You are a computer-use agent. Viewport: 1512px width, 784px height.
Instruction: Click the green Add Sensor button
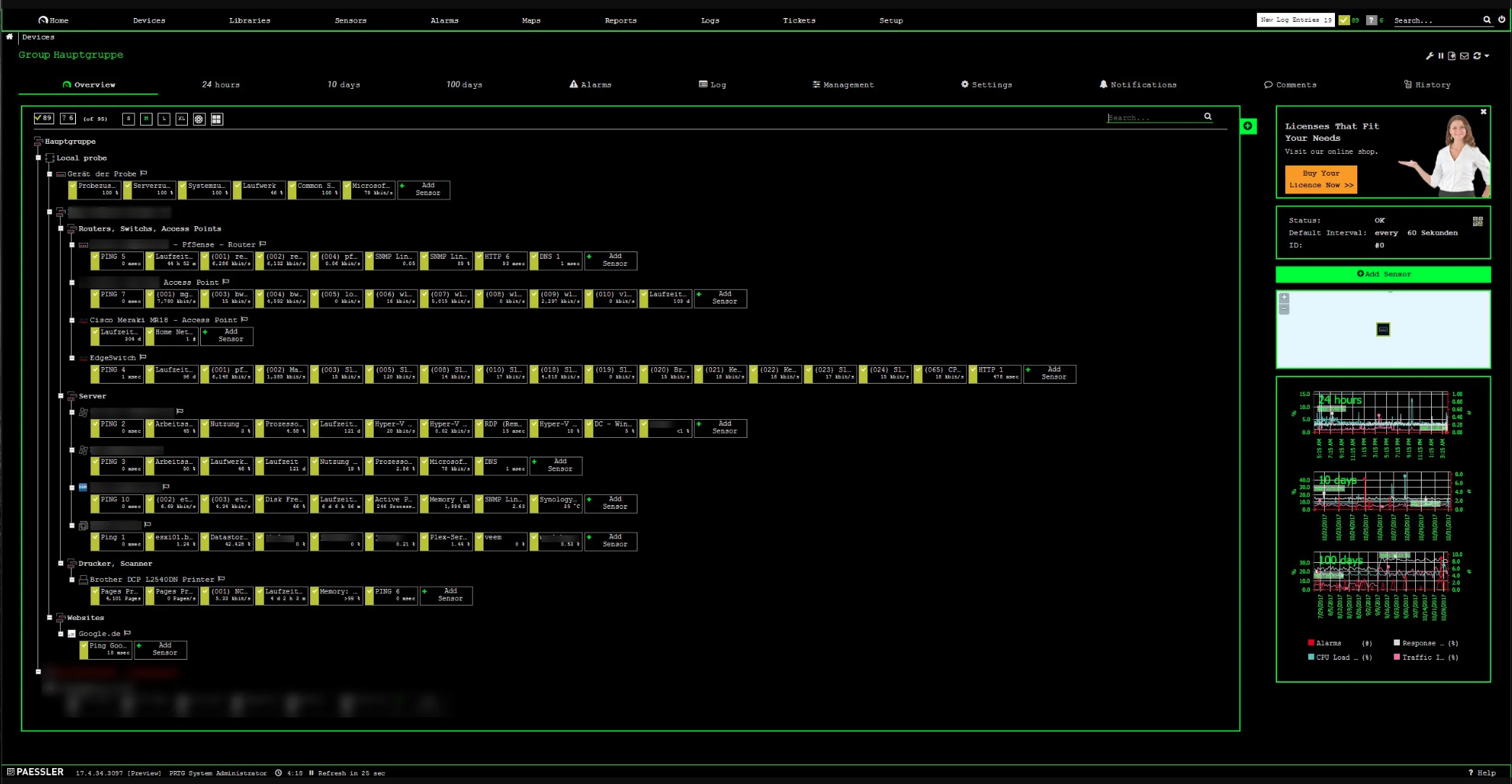coord(1383,275)
